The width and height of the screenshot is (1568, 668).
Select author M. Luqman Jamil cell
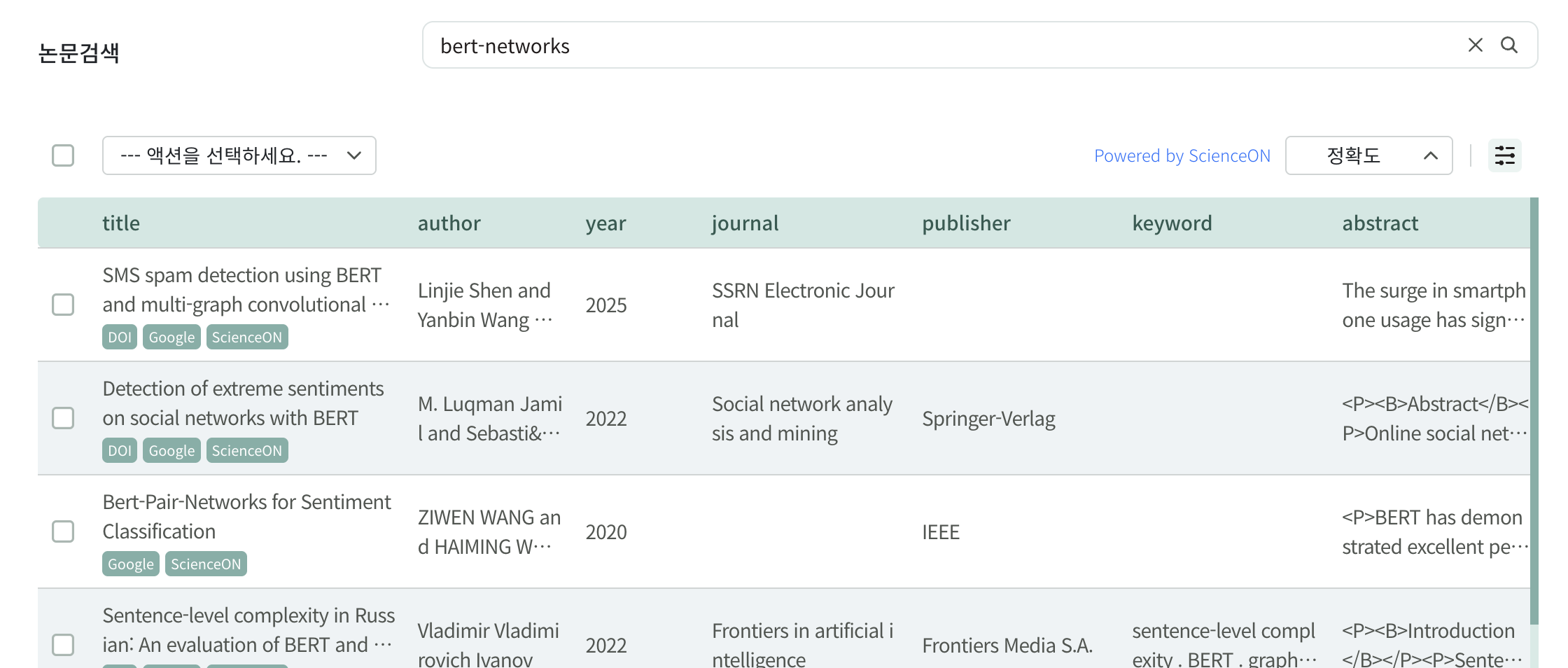click(490, 419)
